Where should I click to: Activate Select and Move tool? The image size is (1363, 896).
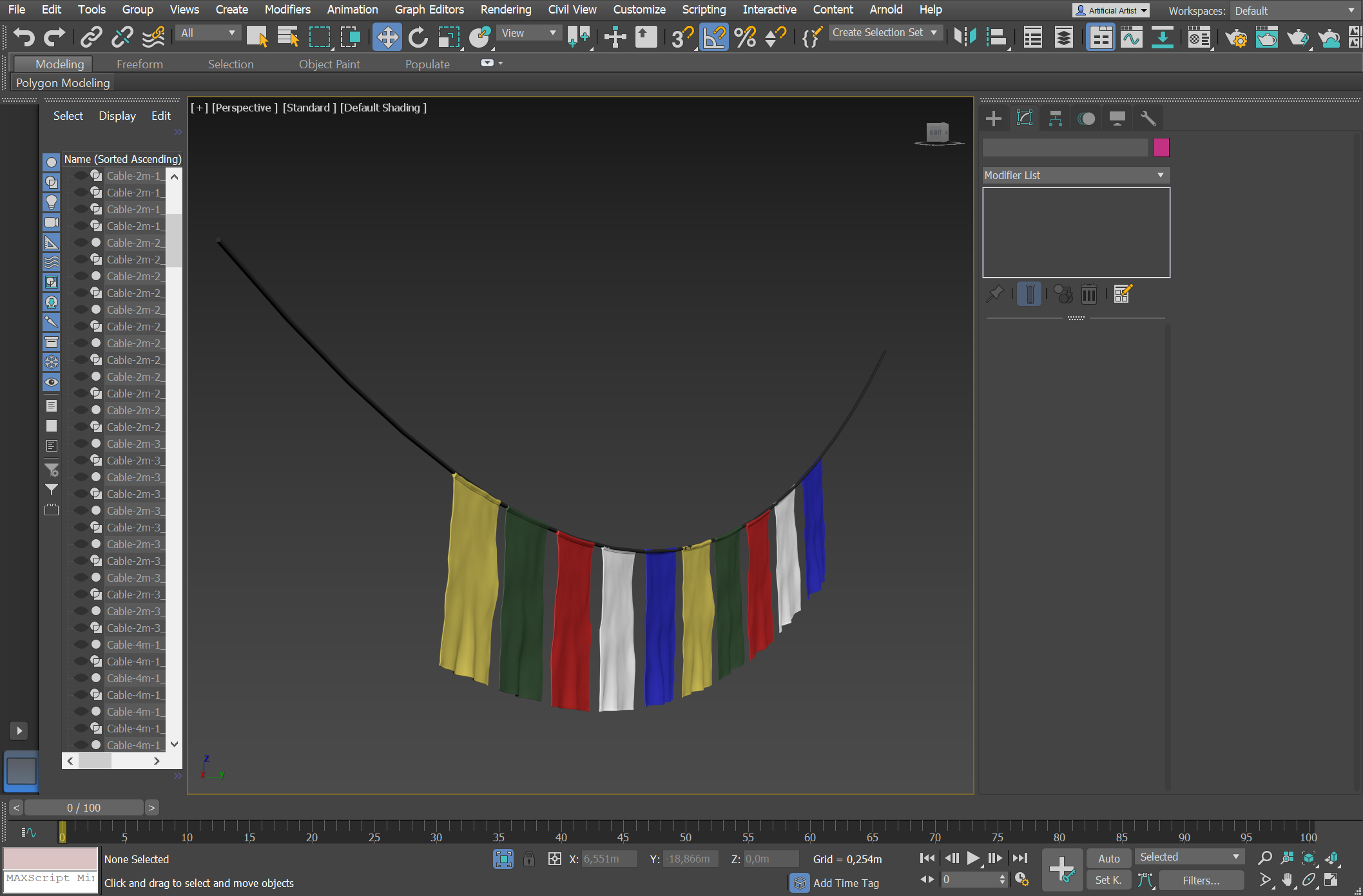387,37
